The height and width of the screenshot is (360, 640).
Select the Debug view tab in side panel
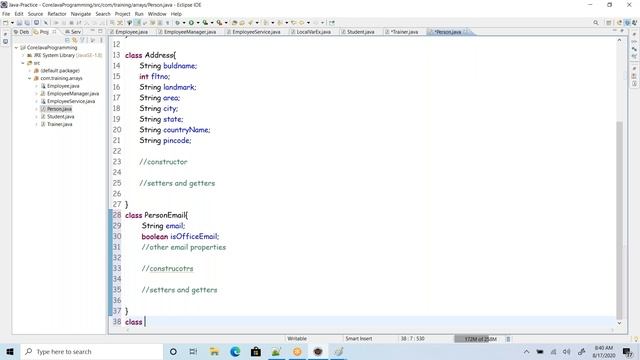[21, 32]
